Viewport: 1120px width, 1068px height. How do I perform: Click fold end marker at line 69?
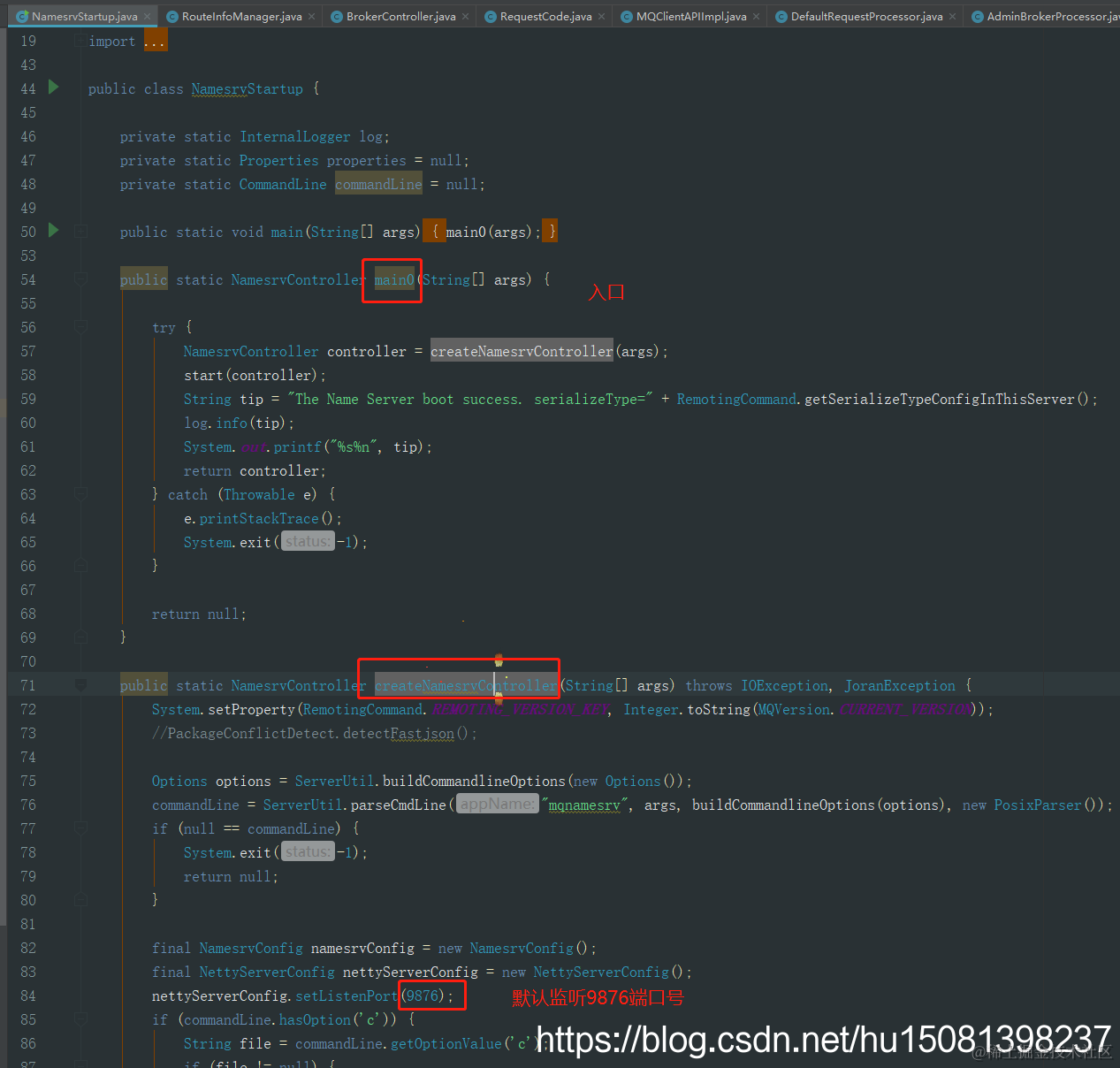[80, 637]
